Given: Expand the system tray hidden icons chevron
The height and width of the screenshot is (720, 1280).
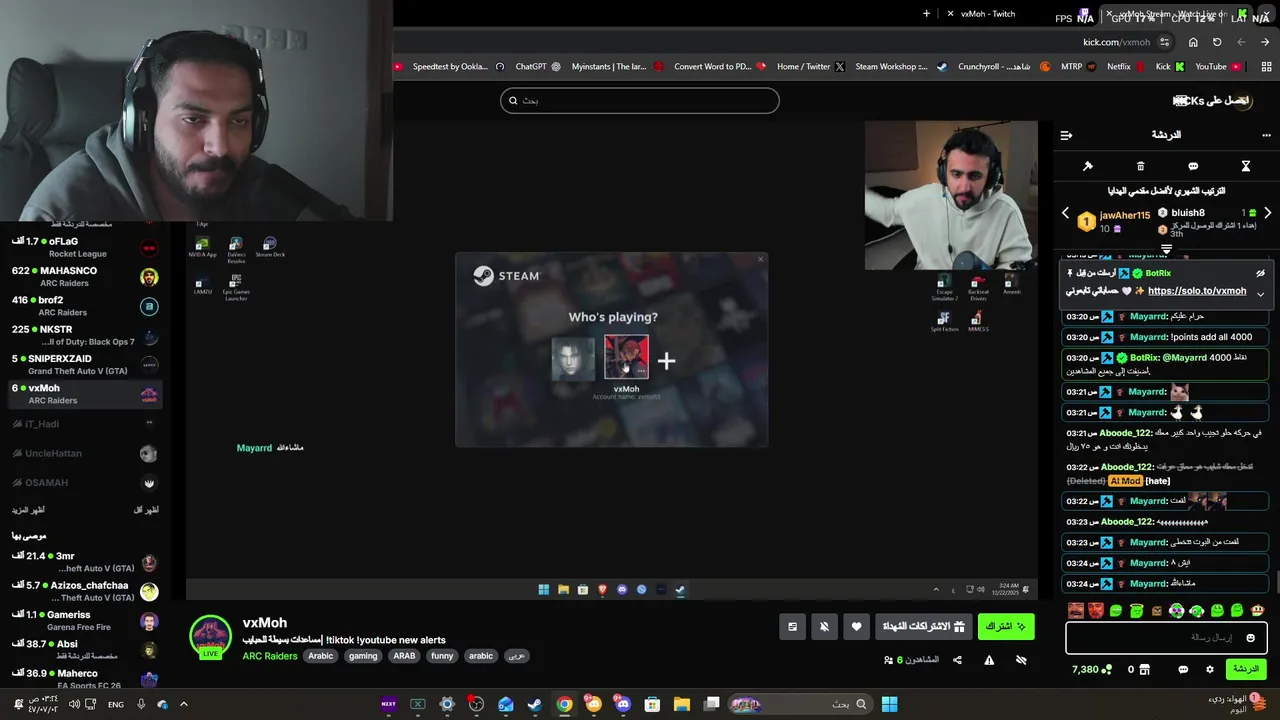Looking at the screenshot, I should pos(184,704).
